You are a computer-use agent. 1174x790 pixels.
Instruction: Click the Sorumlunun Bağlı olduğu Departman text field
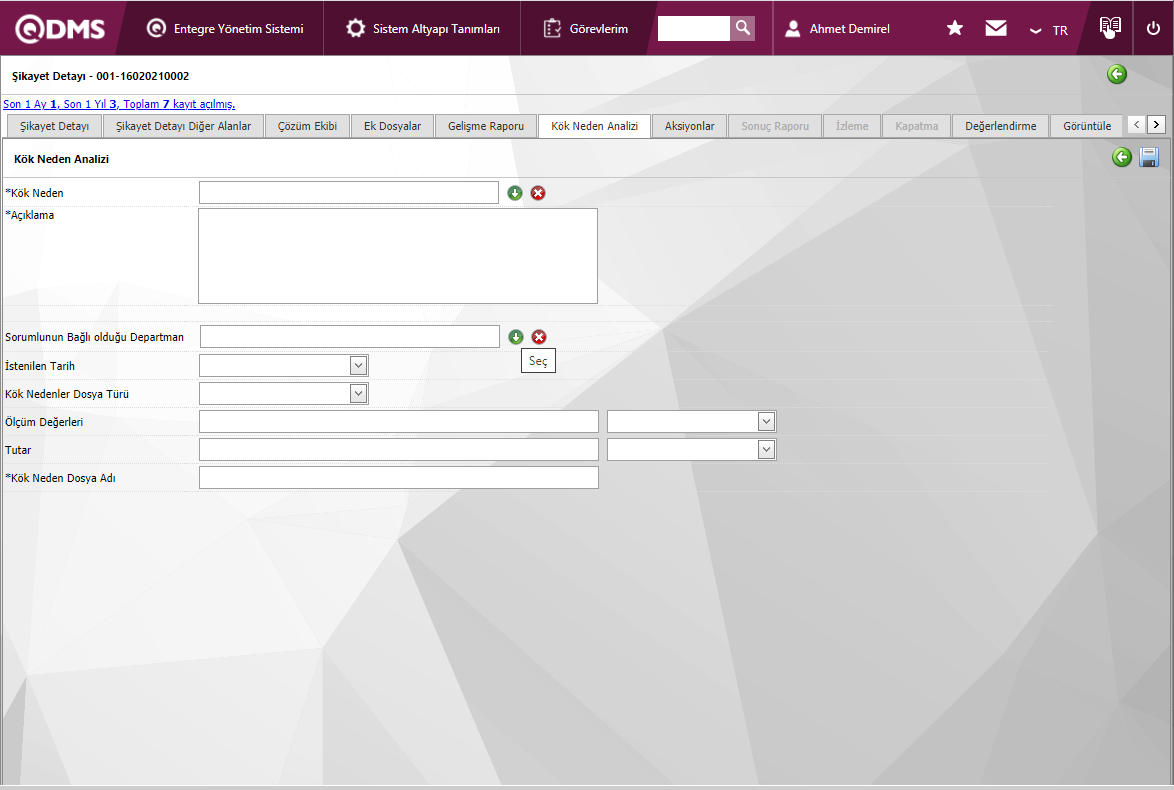click(x=350, y=336)
